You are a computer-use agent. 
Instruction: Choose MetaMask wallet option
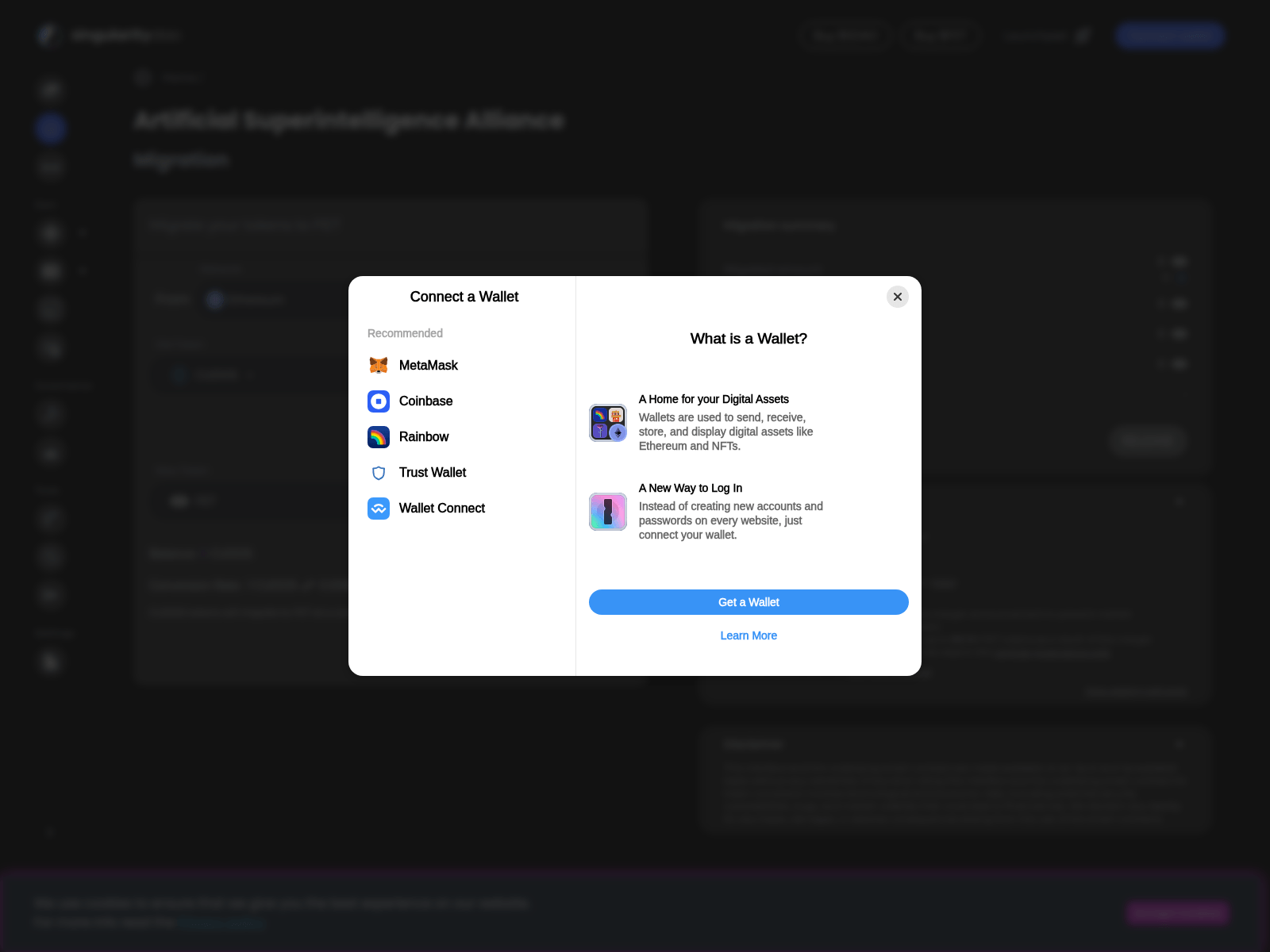pyautogui.click(x=462, y=365)
